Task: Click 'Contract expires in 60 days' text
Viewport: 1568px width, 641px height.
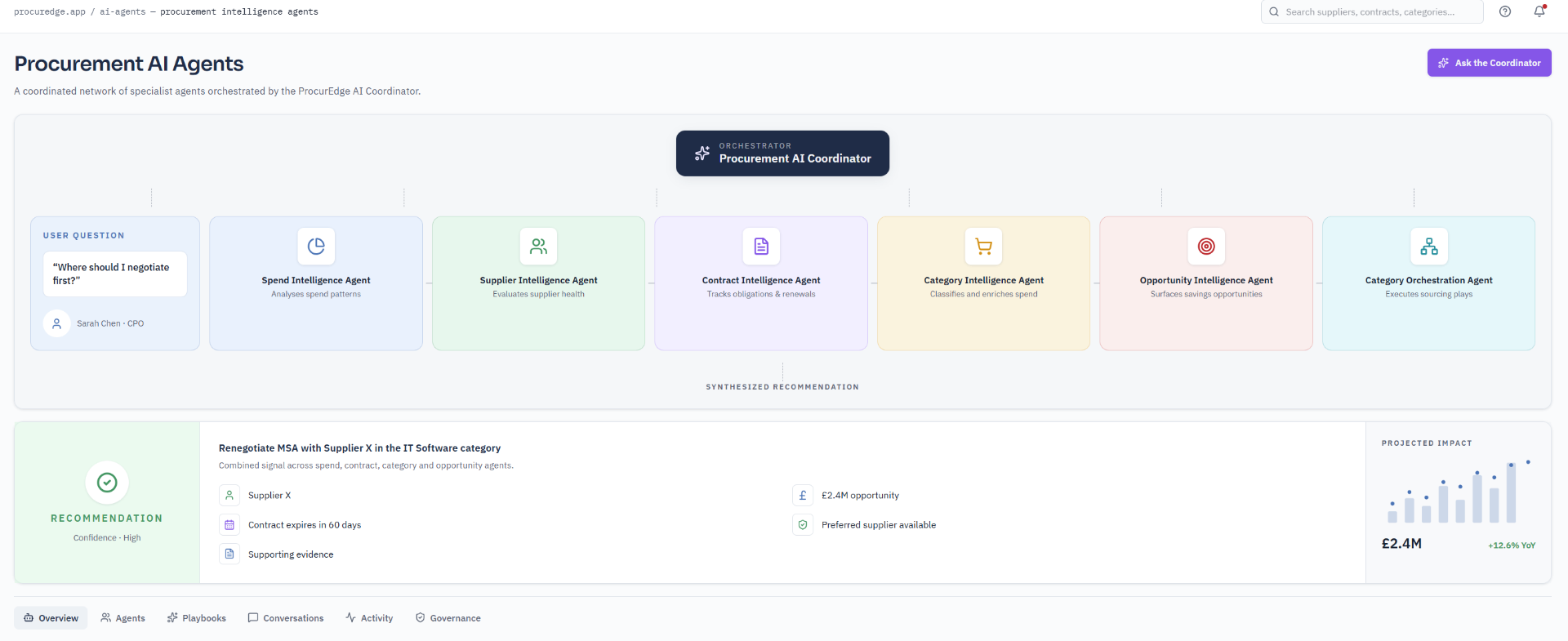Action: coord(305,525)
